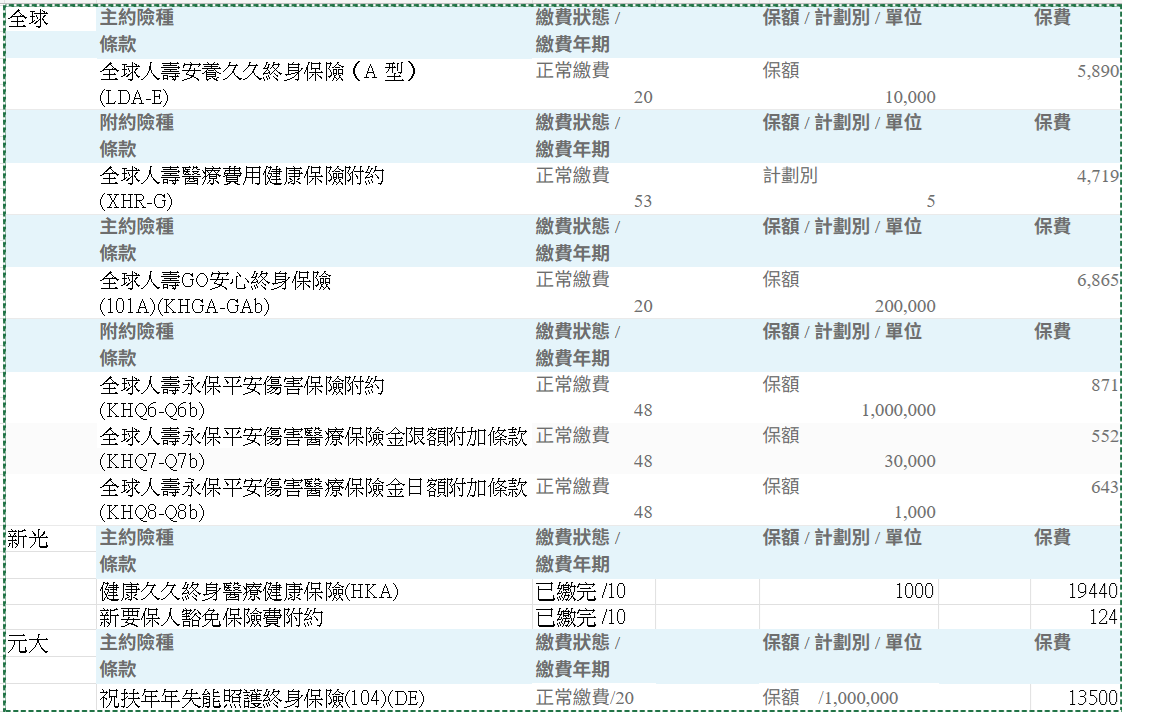The image size is (1152, 712).
Task: Select 正常繳費/20 in 元大 row
Action: (x=585, y=697)
